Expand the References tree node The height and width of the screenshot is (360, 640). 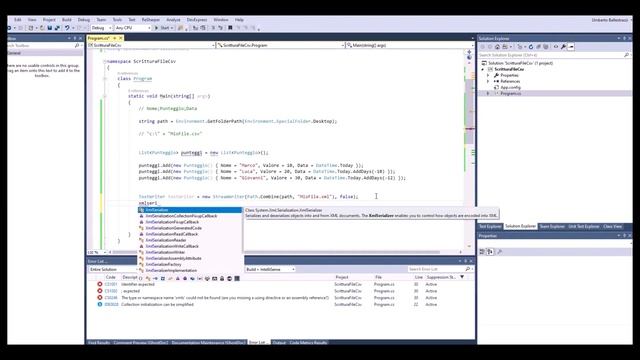(x=488, y=82)
